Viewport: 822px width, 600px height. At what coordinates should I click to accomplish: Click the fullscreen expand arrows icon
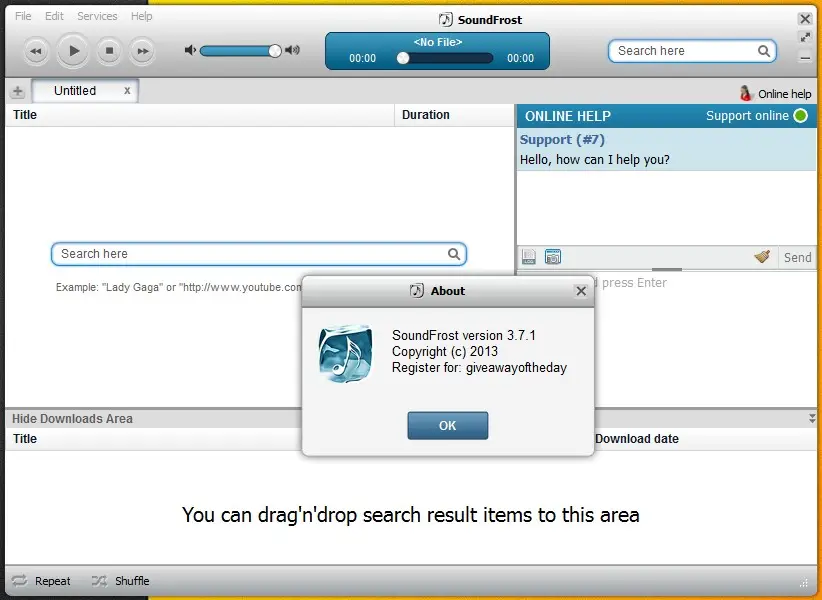pyautogui.click(x=805, y=37)
